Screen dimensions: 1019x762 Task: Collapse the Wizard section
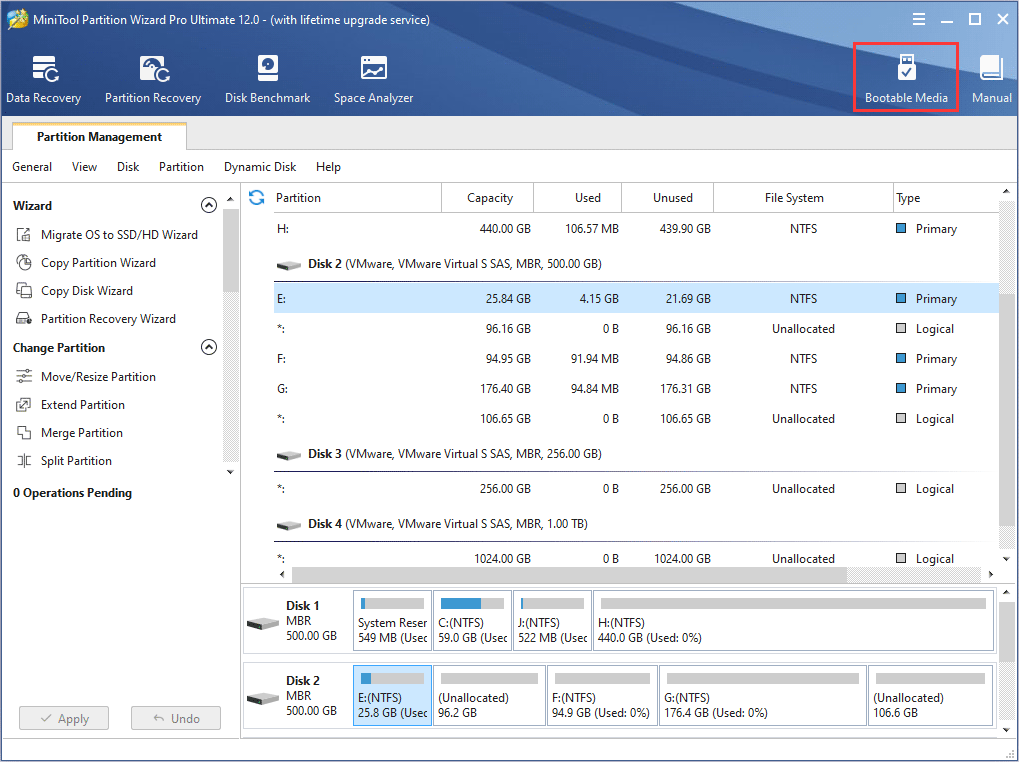coord(209,206)
